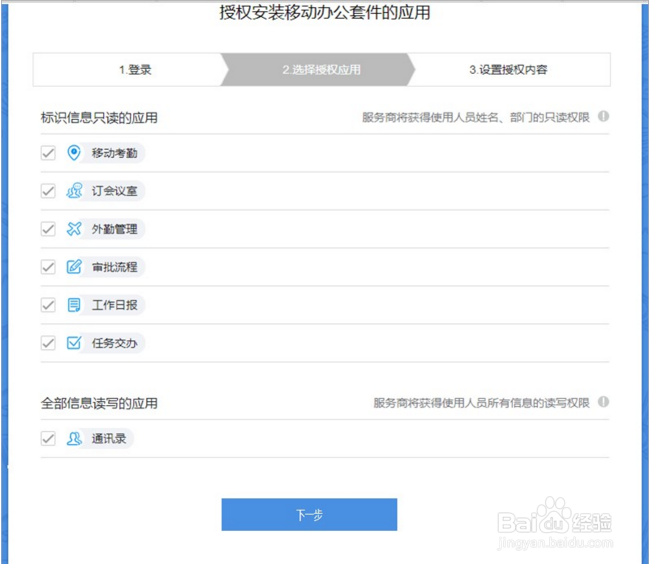Go to step 3.设置授权内容
649x566 pixels.
tap(509, 70)
